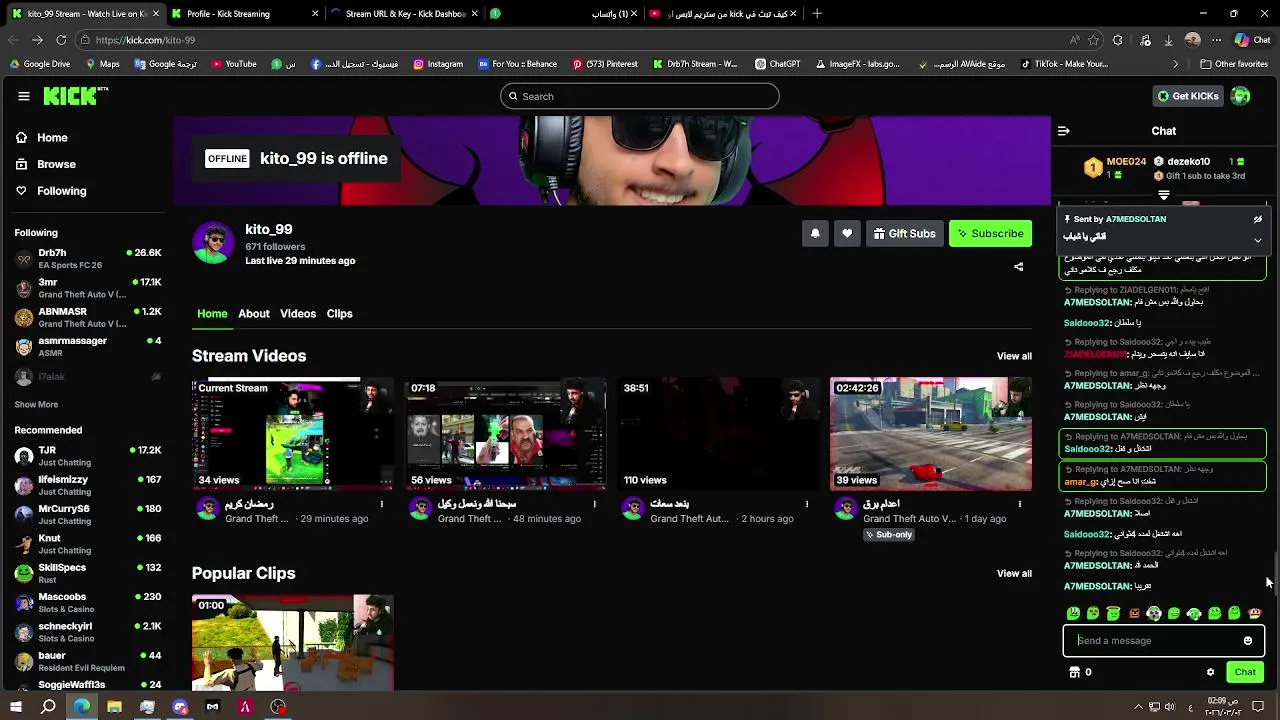
Task: Click the Mascoobs channel avatar
Action: (24, 602)
